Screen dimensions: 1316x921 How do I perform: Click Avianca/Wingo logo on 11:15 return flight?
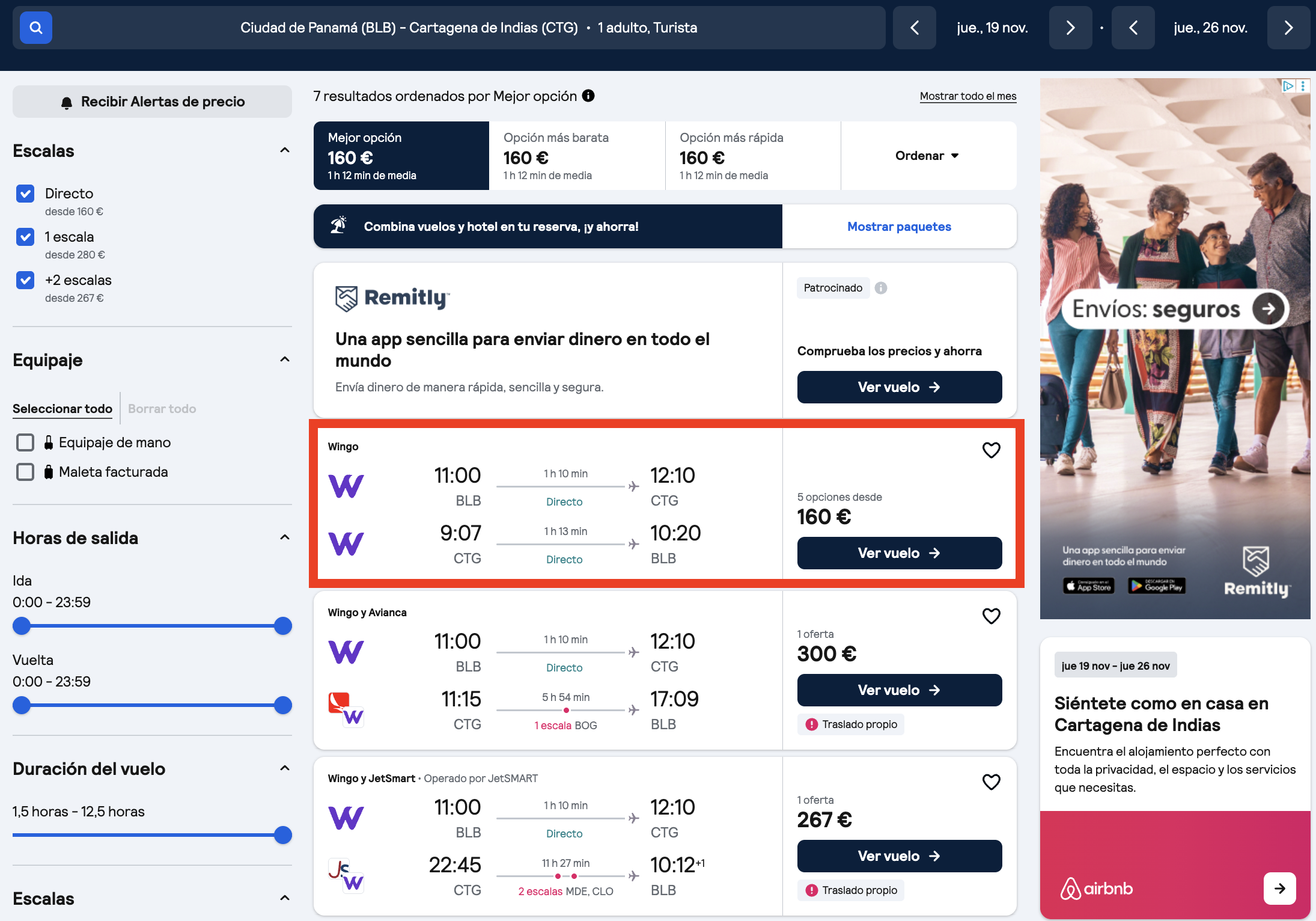[346, 710]
